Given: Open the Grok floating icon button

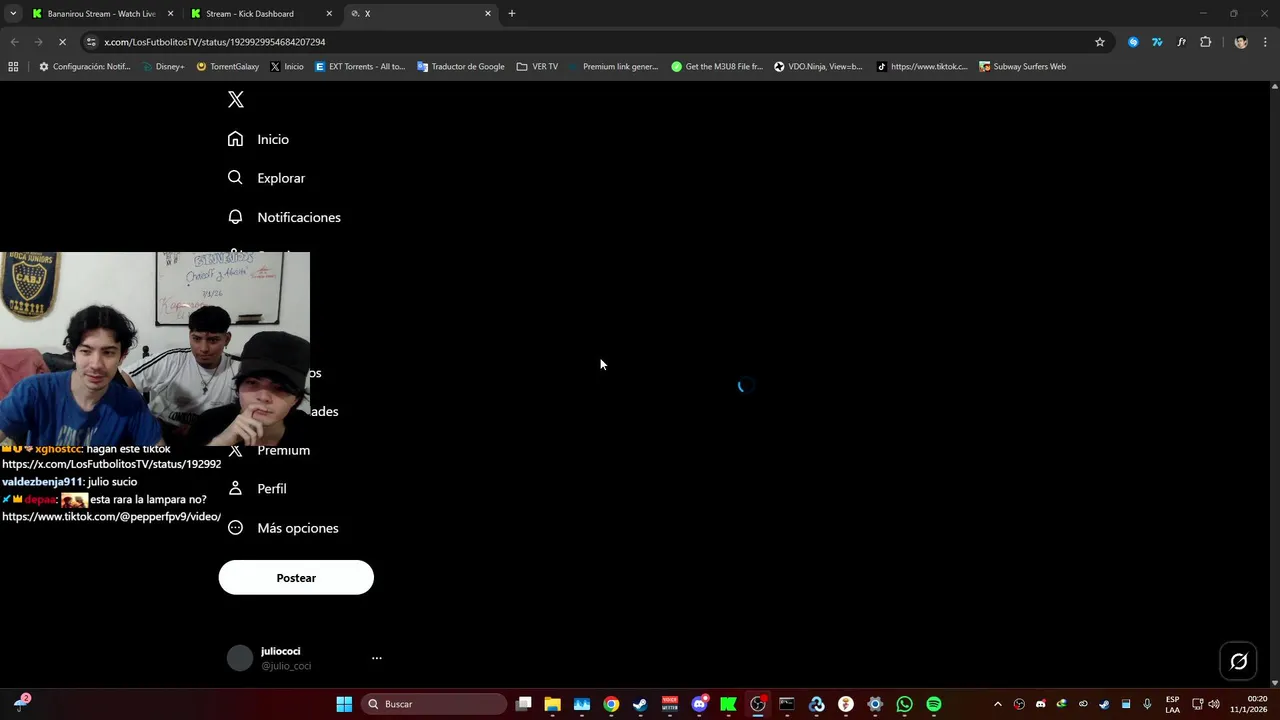Looking at the screenshot, I should [1238, 661].
